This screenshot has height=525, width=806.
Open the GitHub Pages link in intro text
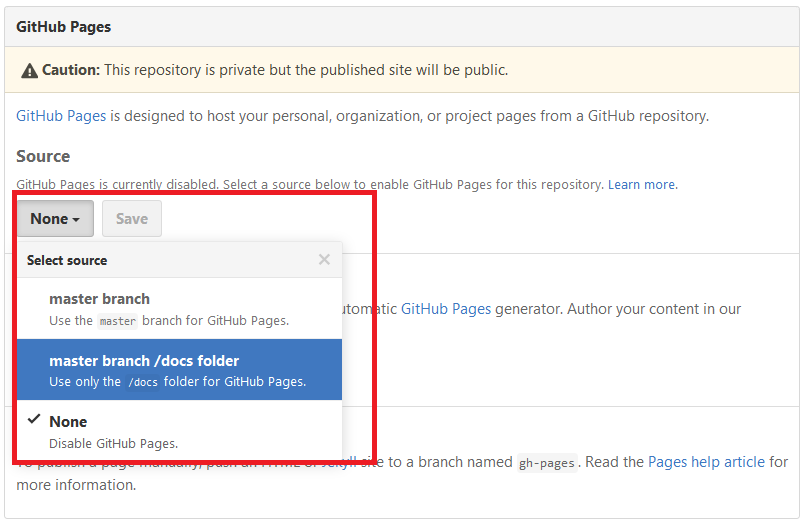61,116
